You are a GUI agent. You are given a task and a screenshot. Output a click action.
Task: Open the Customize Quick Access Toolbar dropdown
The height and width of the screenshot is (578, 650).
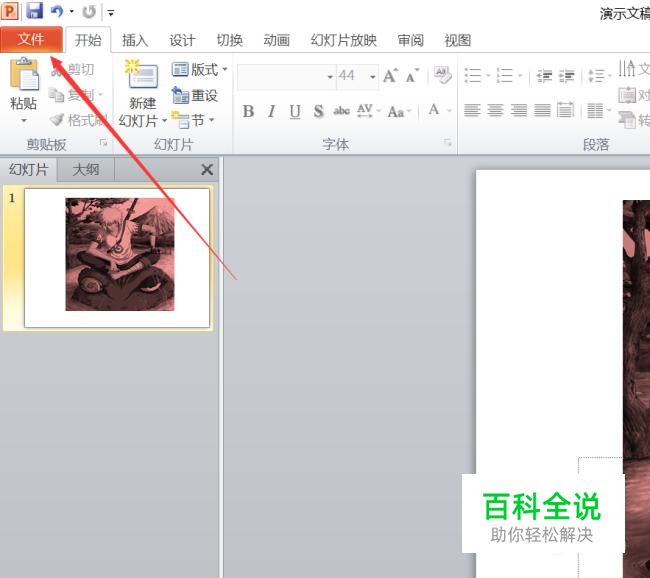[x=111, y=13]
